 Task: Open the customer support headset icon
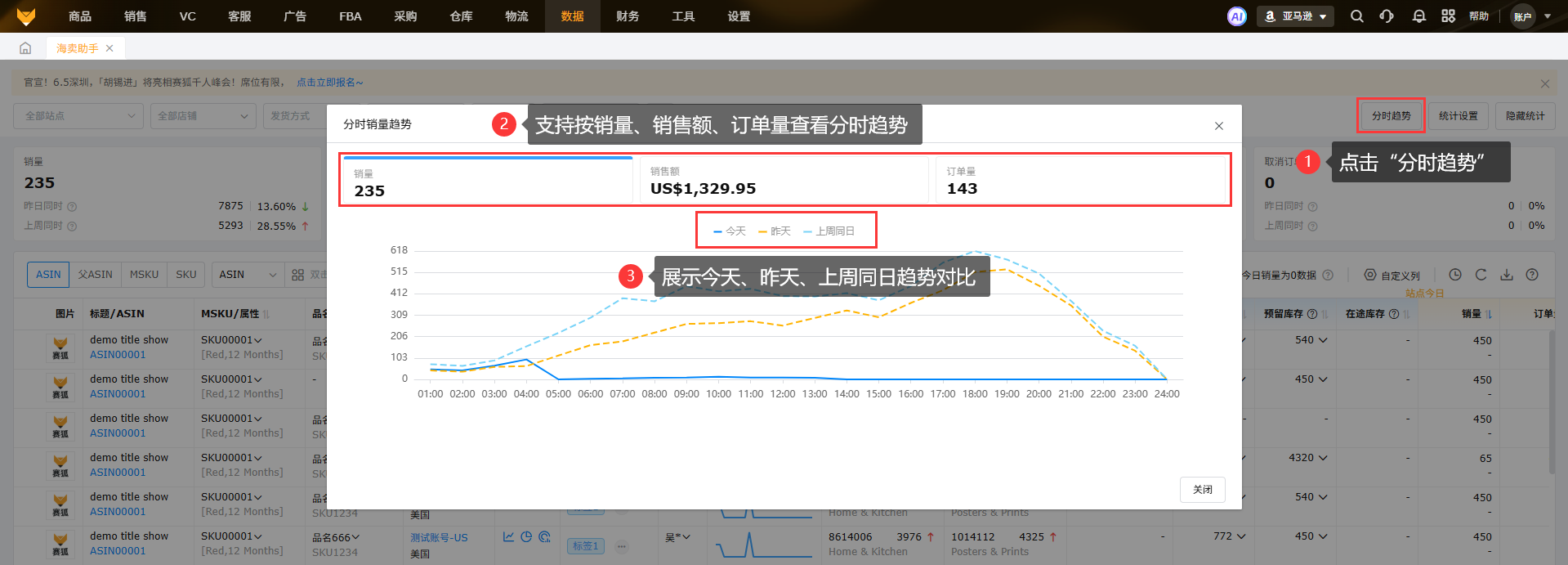[x=1387, y=16]
